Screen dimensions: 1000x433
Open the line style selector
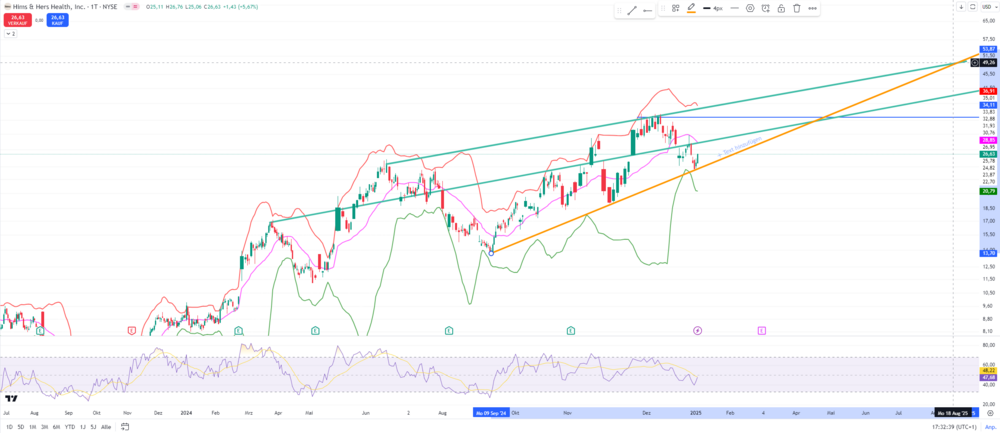[x=734, y=8]
